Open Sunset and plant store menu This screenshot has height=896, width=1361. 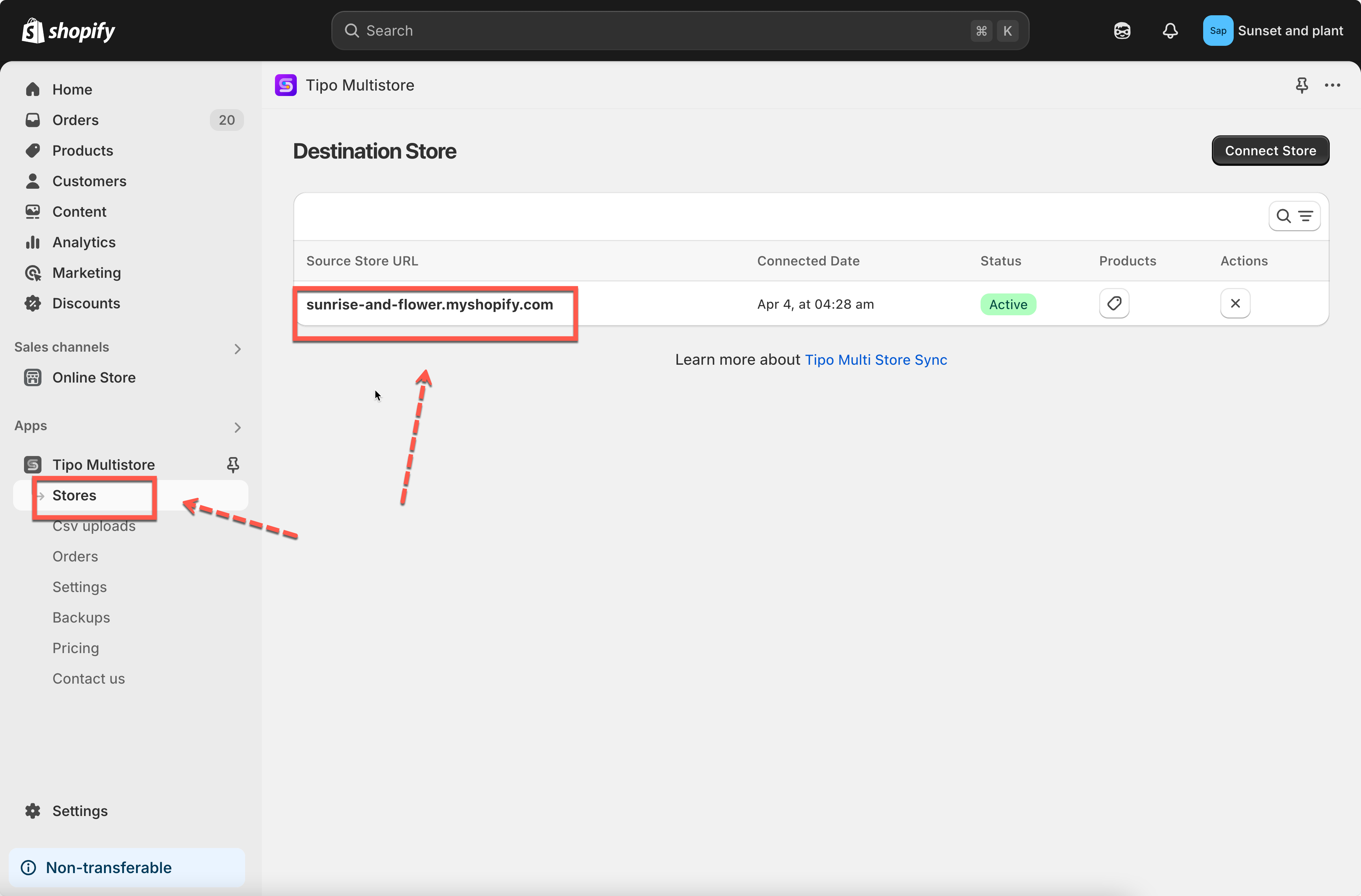coord(1273,30)
